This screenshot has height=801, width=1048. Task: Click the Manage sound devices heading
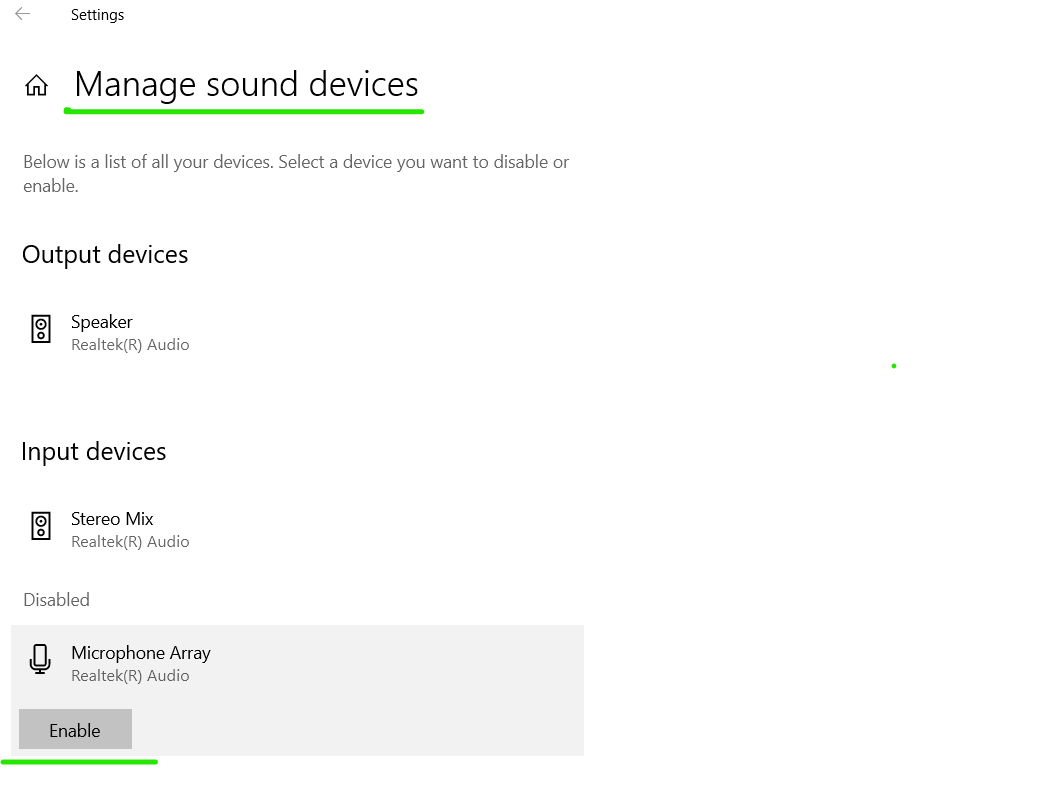246,85
